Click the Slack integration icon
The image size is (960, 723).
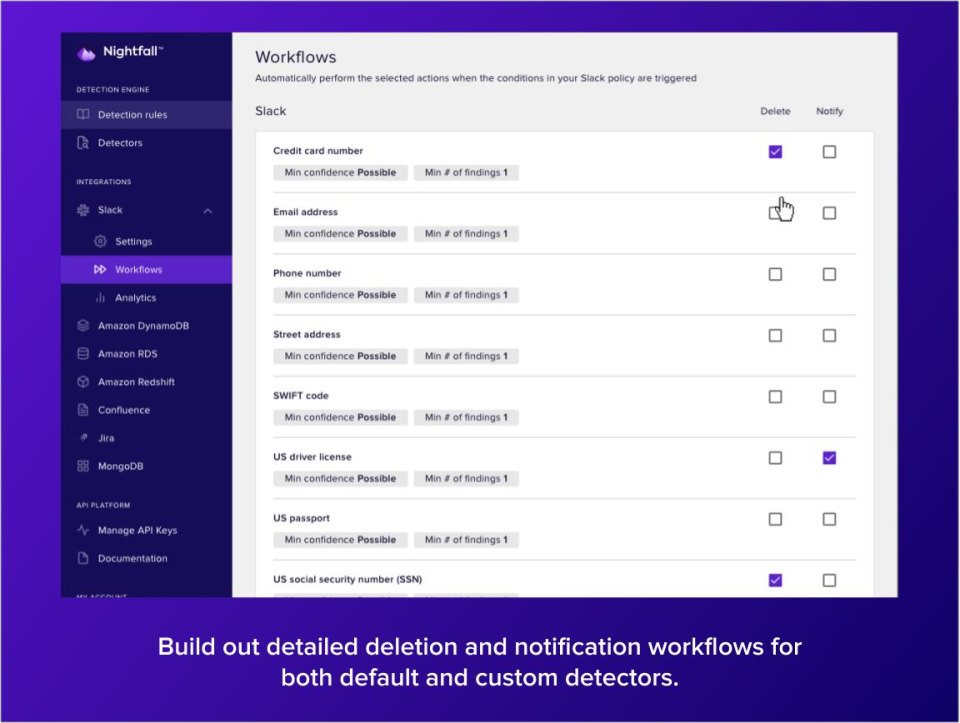coord(83,210)
